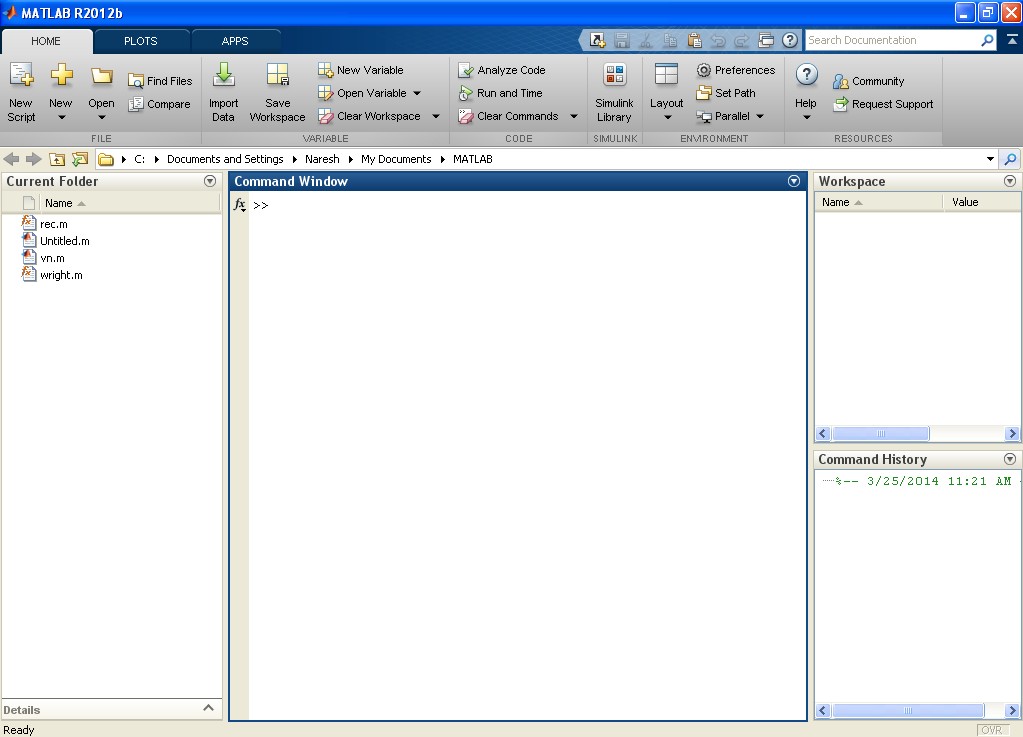Click the Layout icon
The image size is (1023, 737).
[666, 74]
